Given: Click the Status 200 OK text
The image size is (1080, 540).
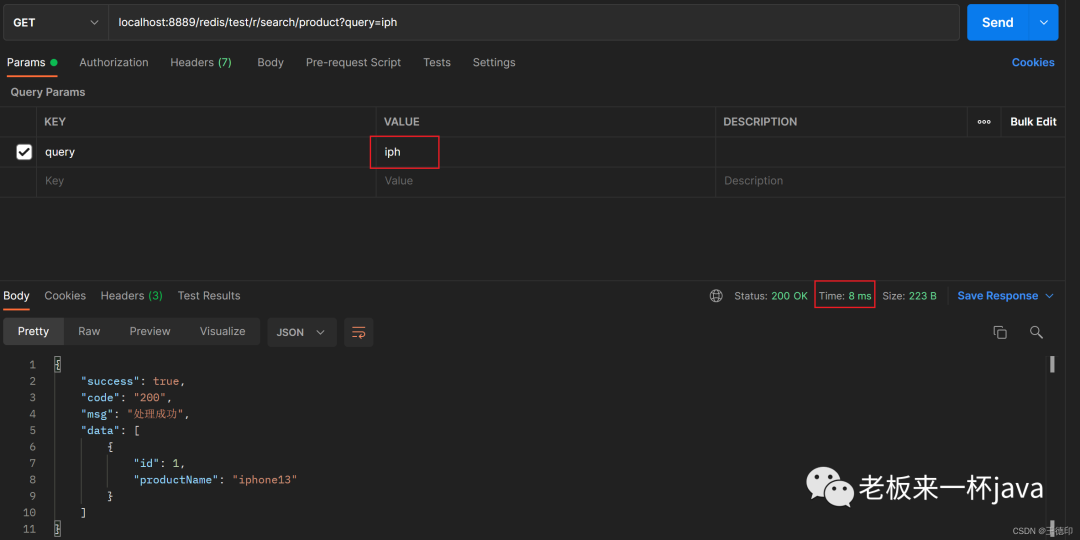Looking at the screenshot, I should pos(771,295).
